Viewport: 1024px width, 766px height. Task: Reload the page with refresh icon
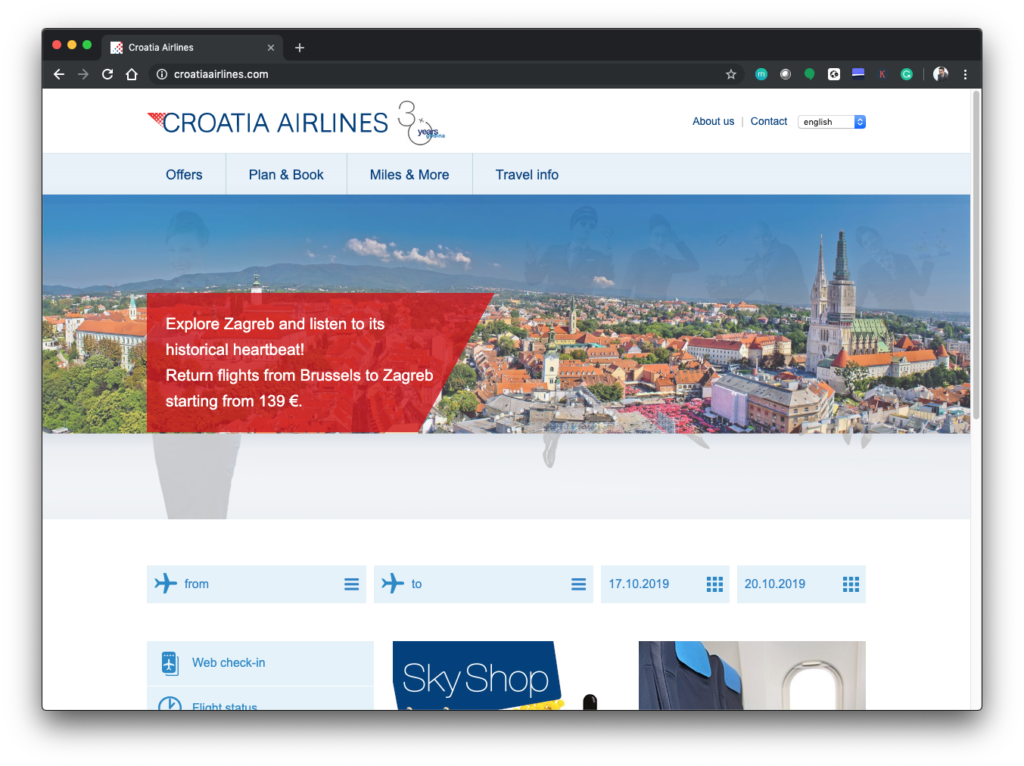(x=107, y=74)
